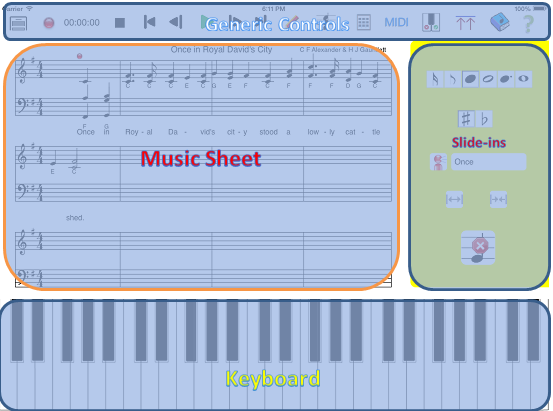This screenshot has height=411, width=553.
Task: Widen spacing with the expand arrows button
Action: coord(454,200)
